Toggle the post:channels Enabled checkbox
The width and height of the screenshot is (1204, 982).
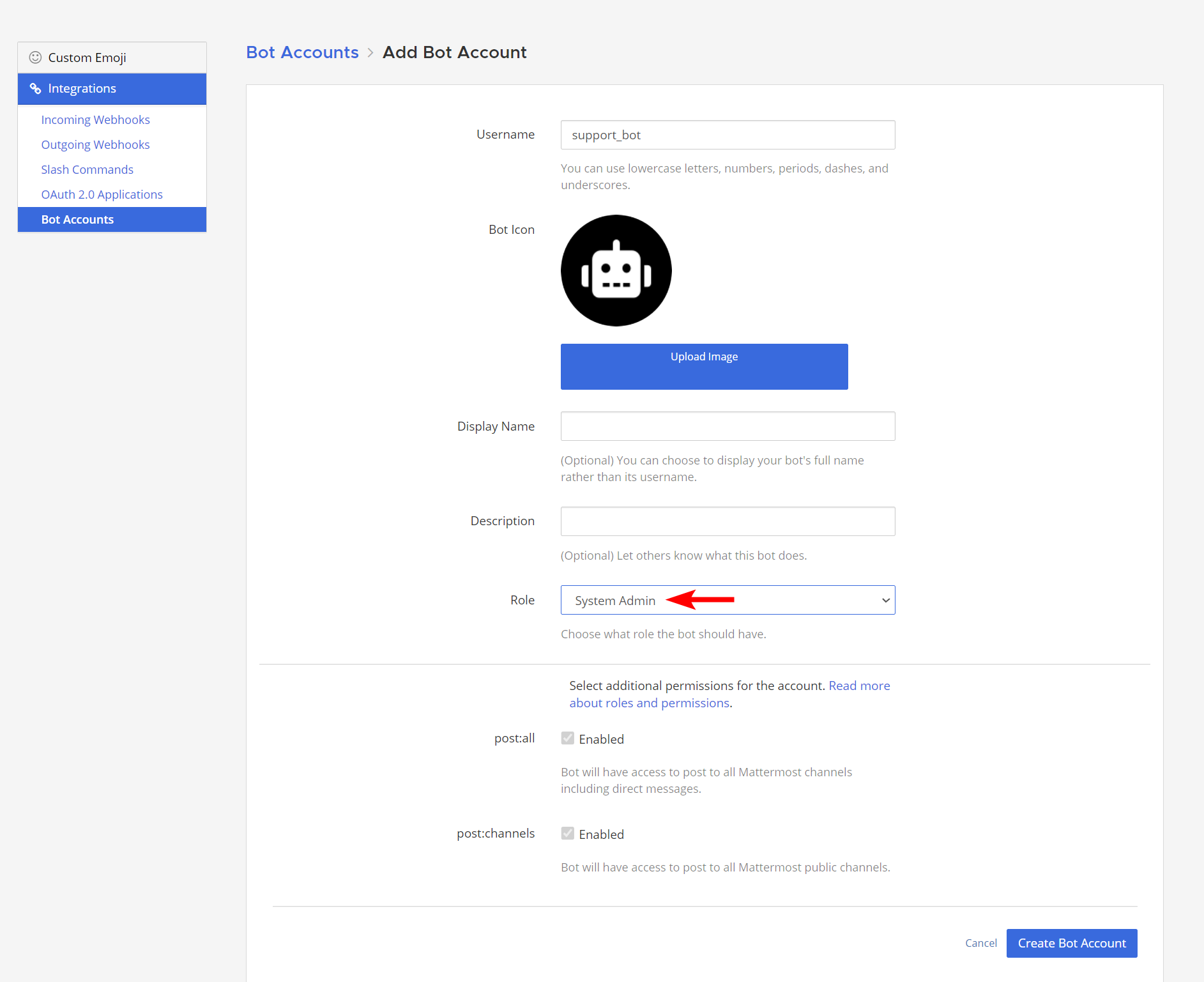point(567,834)
